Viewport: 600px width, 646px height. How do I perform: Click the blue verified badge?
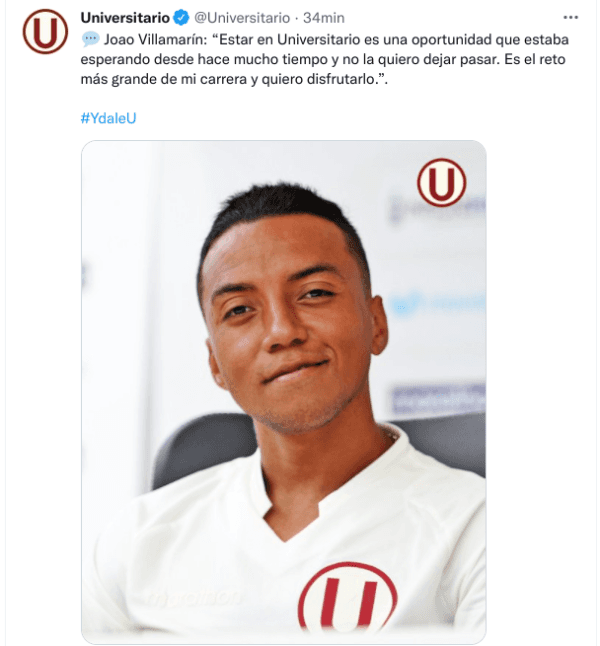[181, 18]
